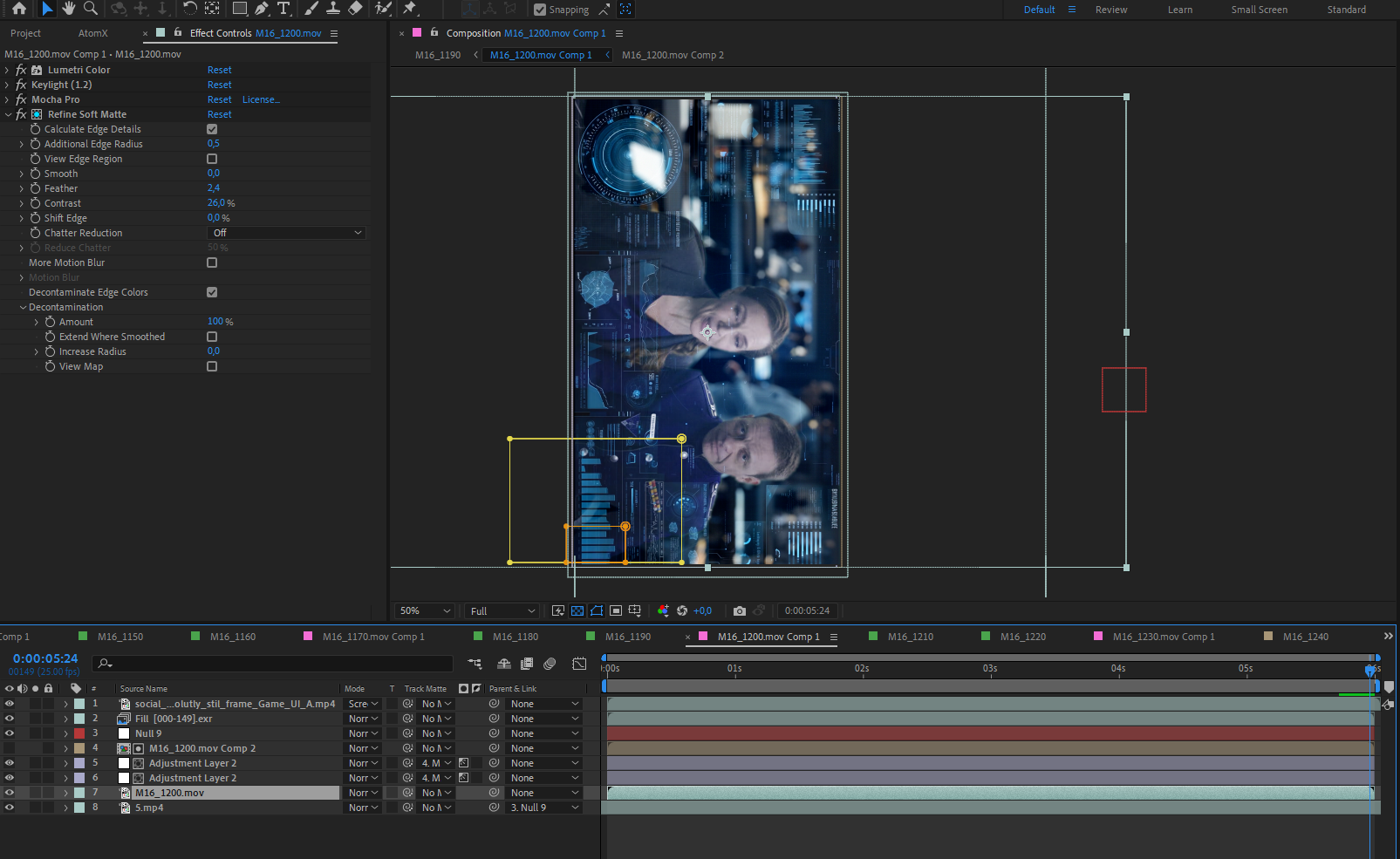Reset the Keylight (1.2) effect
The image size is (1400, 859).
219,85
